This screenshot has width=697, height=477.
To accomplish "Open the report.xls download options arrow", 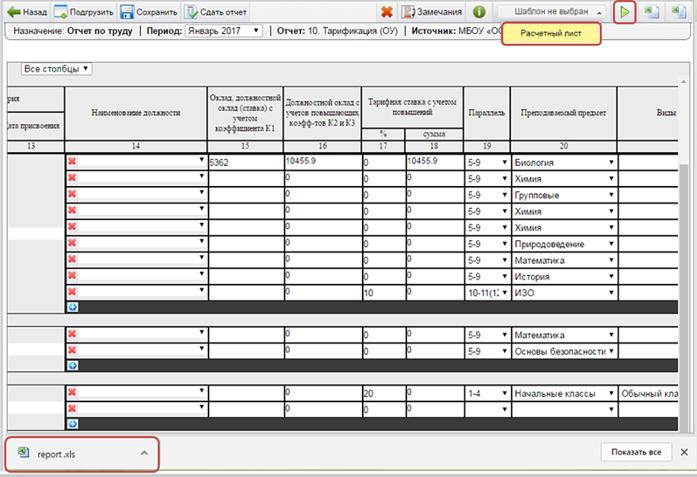I will (143, 453).
